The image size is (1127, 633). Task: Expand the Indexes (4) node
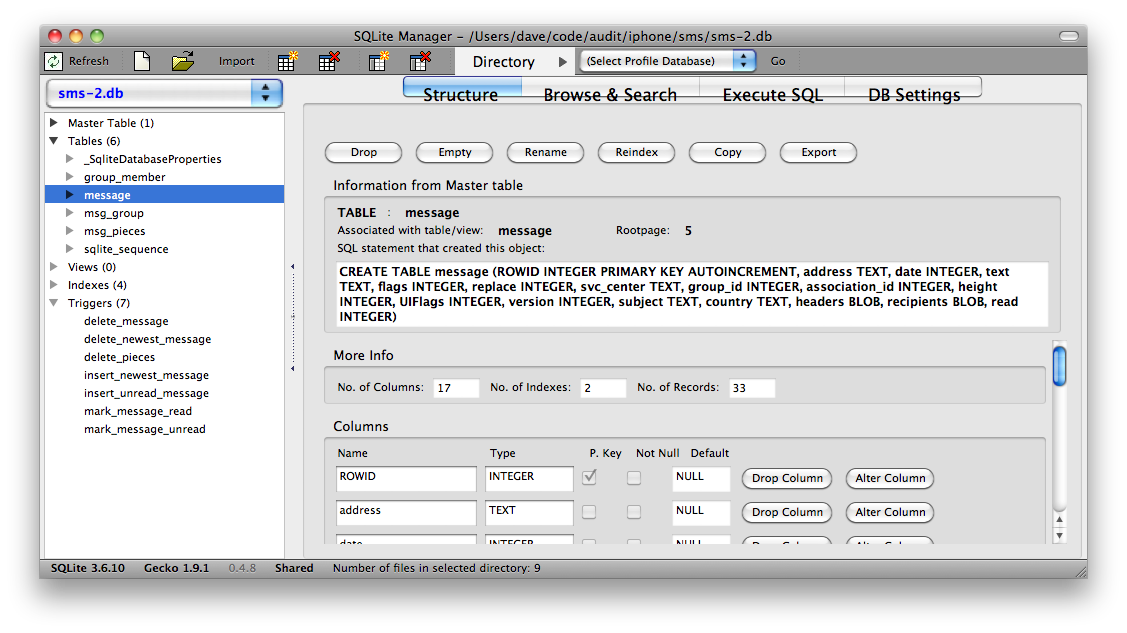point(54,285)
